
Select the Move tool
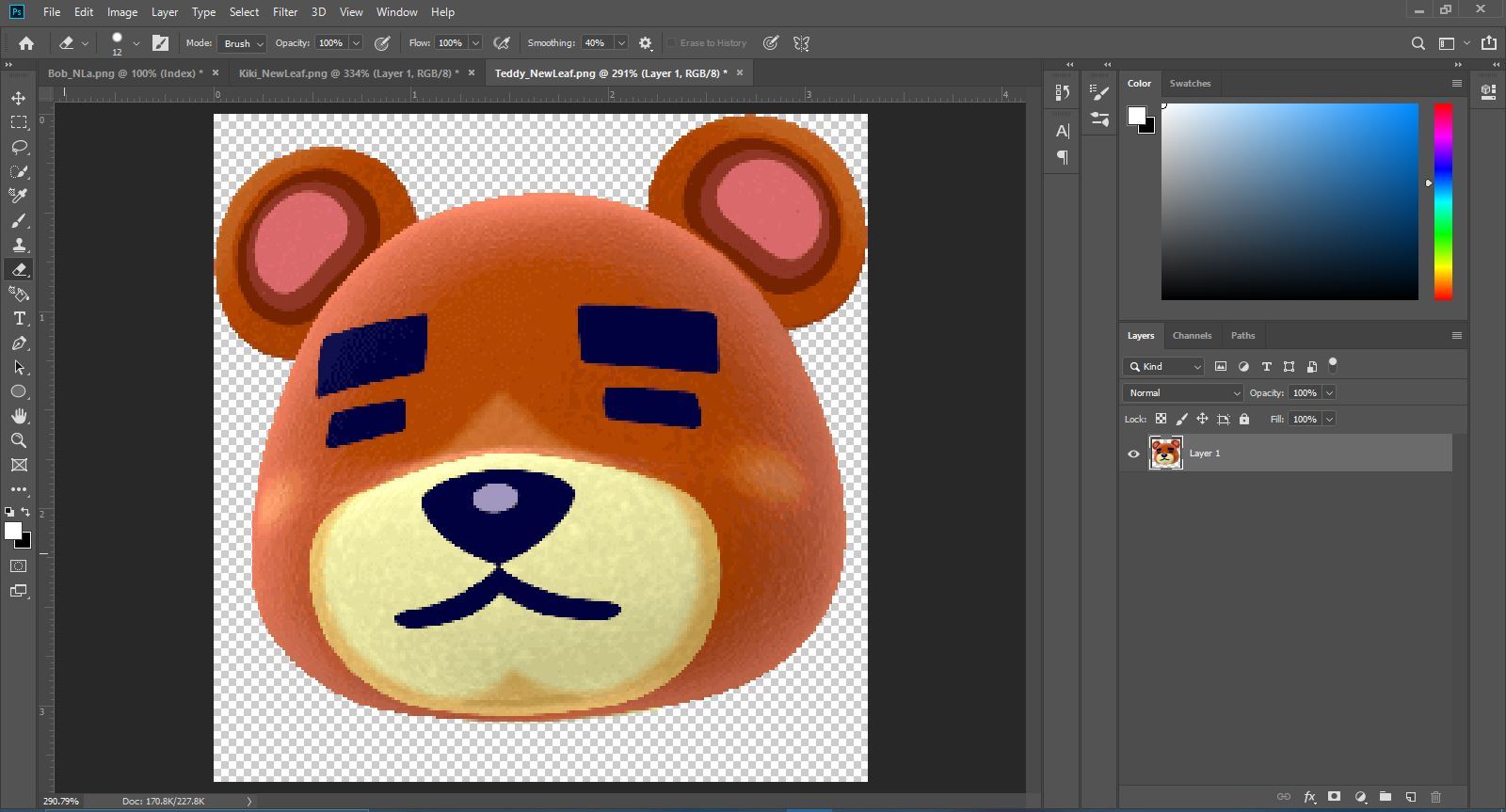(19, 98)
